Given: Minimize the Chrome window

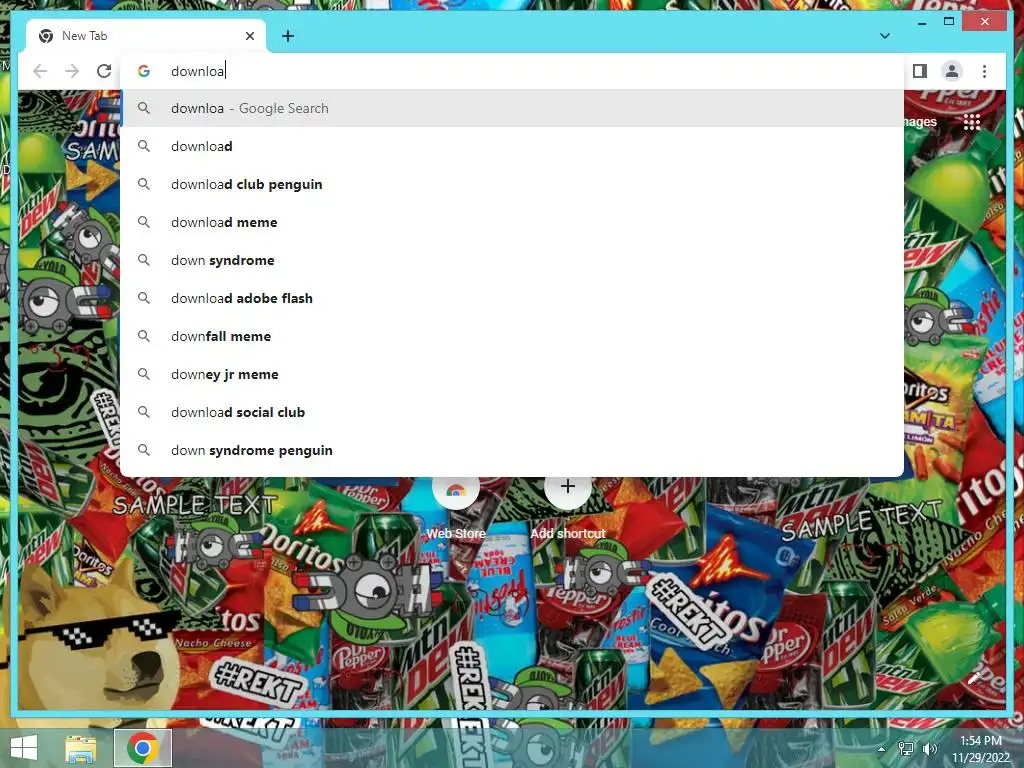Looking at the screenshot, I should coord(921,22).
